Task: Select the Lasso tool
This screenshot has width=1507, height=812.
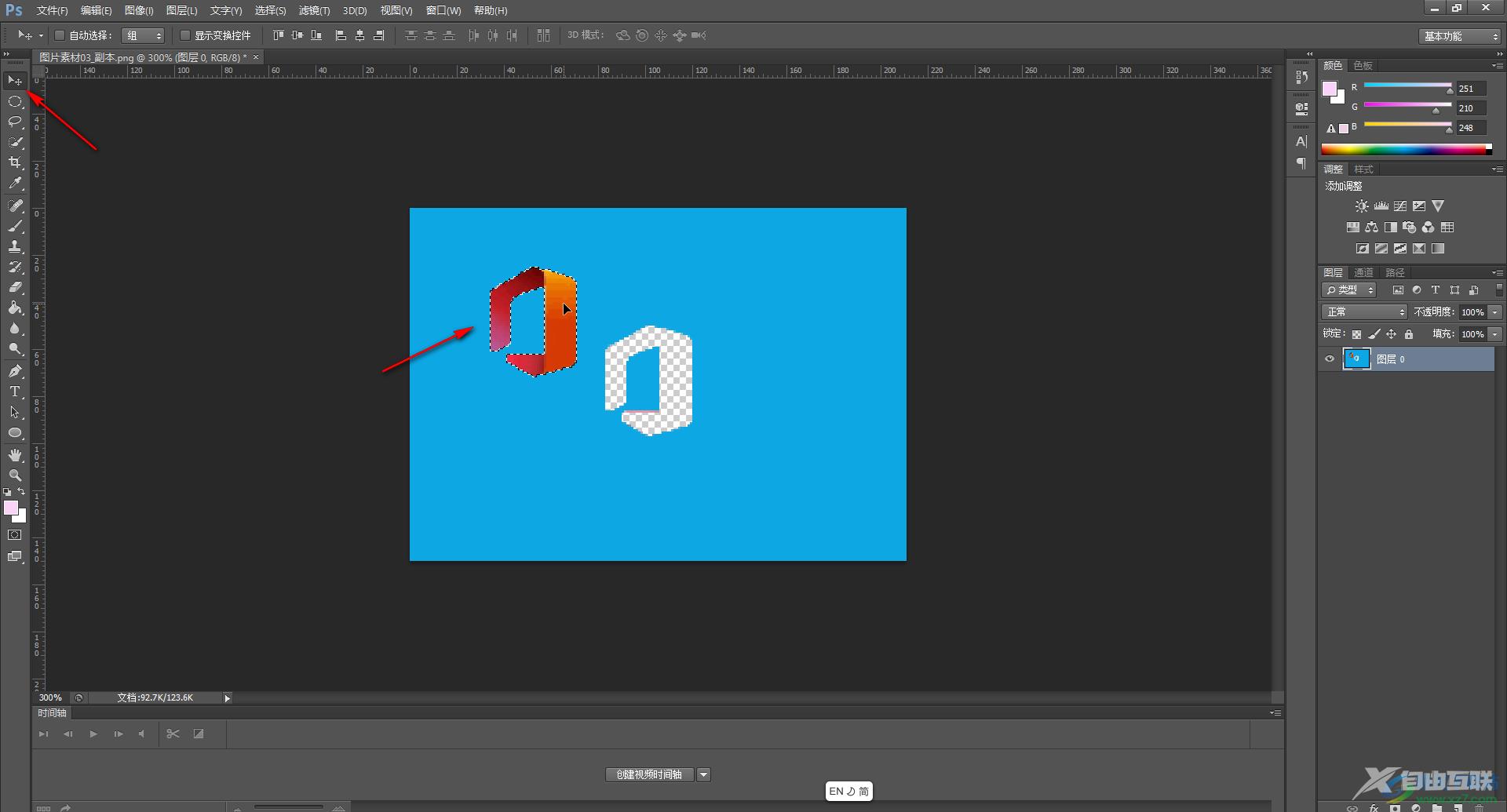Action: click(15, 122)
